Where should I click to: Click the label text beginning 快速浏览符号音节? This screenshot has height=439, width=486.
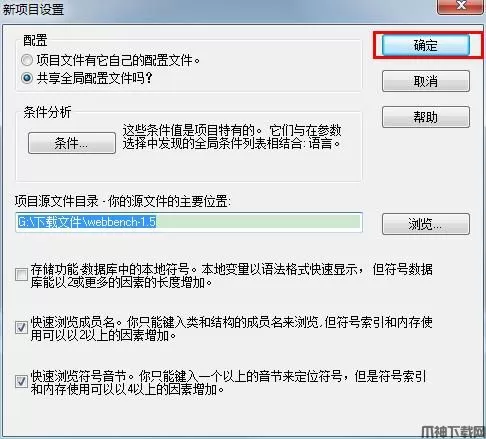(x=228, y=382)
